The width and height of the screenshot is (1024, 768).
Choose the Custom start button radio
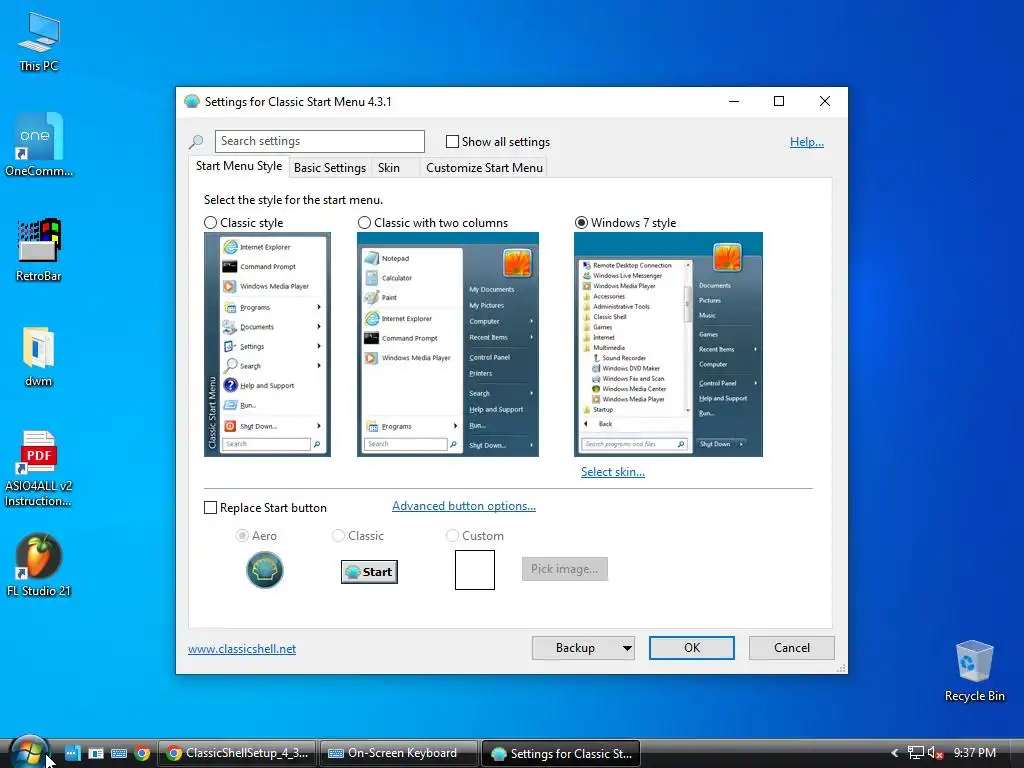pos(452,536)
